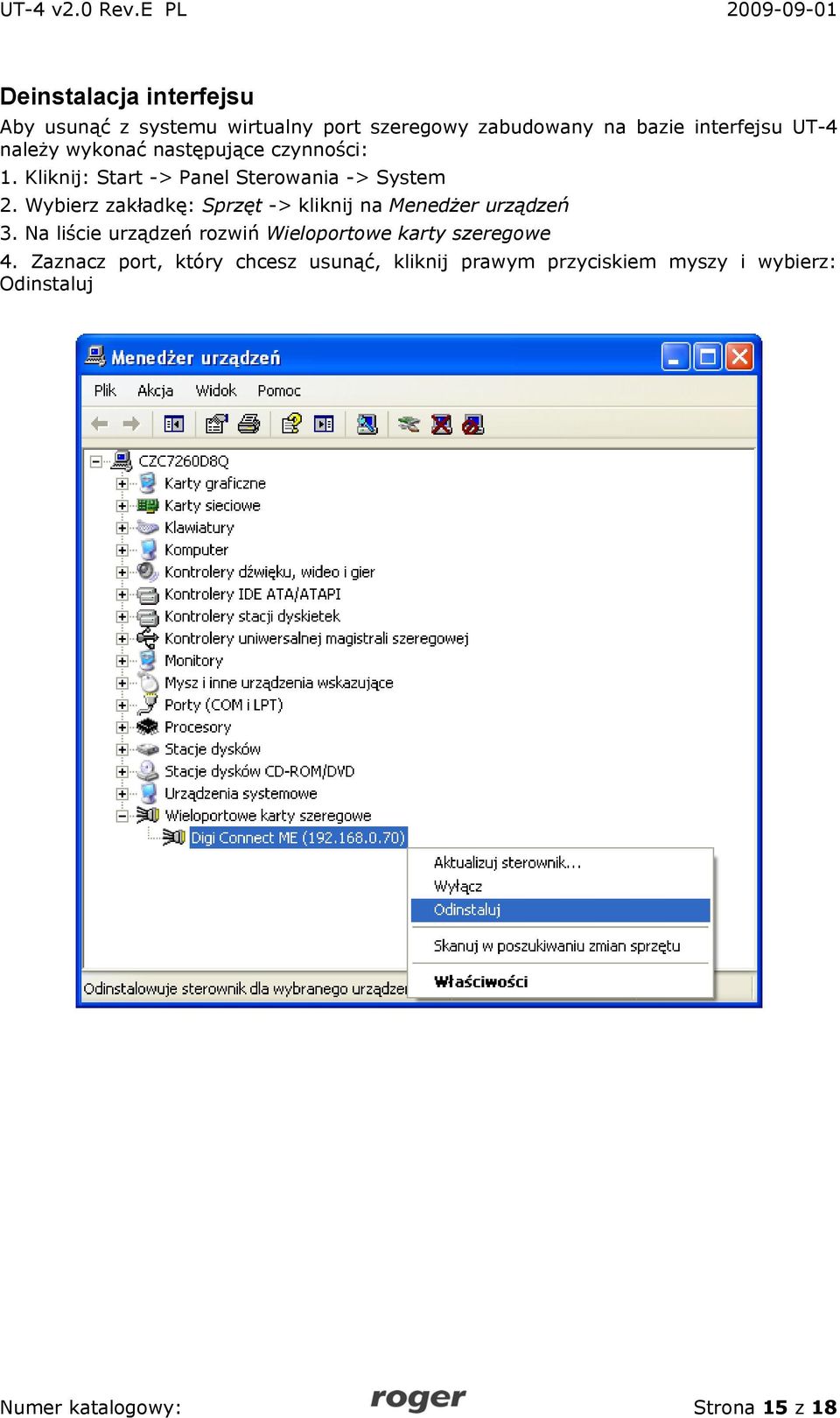Click the Print toolbar icon
Screen dimensions: 840x1418
(249, 425)
